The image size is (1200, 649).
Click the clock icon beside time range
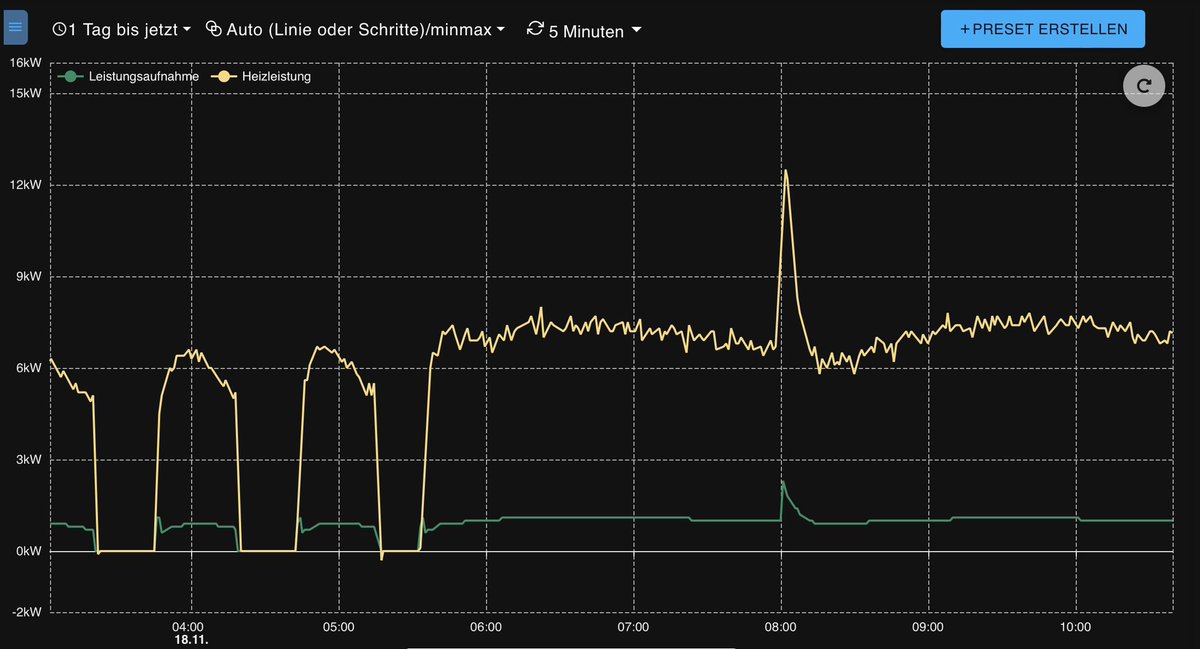pyautogui.click(x=59, y=30)
